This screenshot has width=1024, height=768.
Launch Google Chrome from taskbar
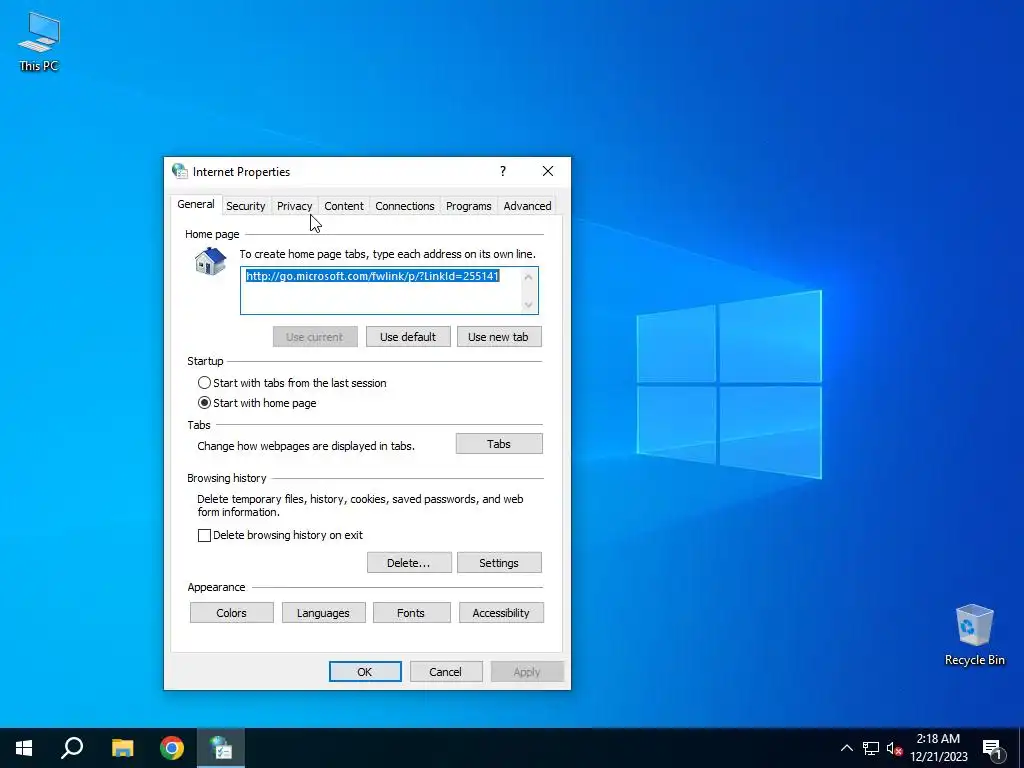click(x=172, y=748)
